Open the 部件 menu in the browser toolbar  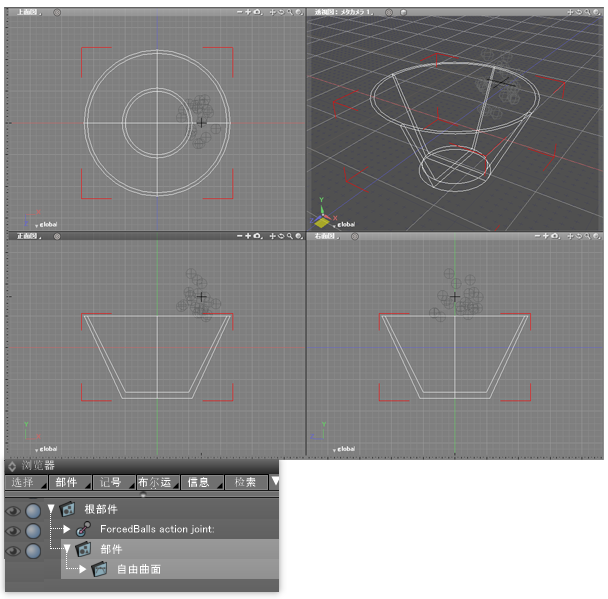tap(70, 482)
